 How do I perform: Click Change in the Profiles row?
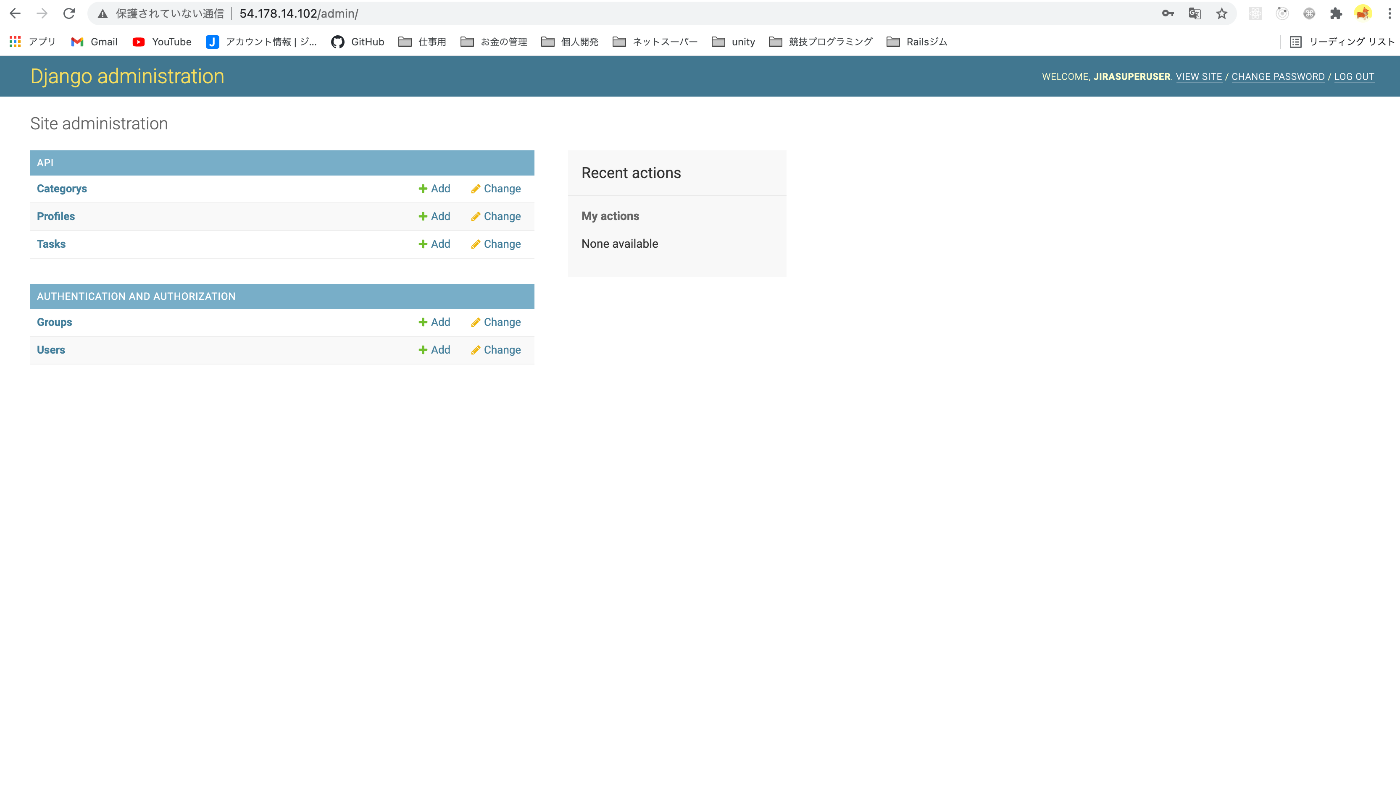(x=496, y=216)
